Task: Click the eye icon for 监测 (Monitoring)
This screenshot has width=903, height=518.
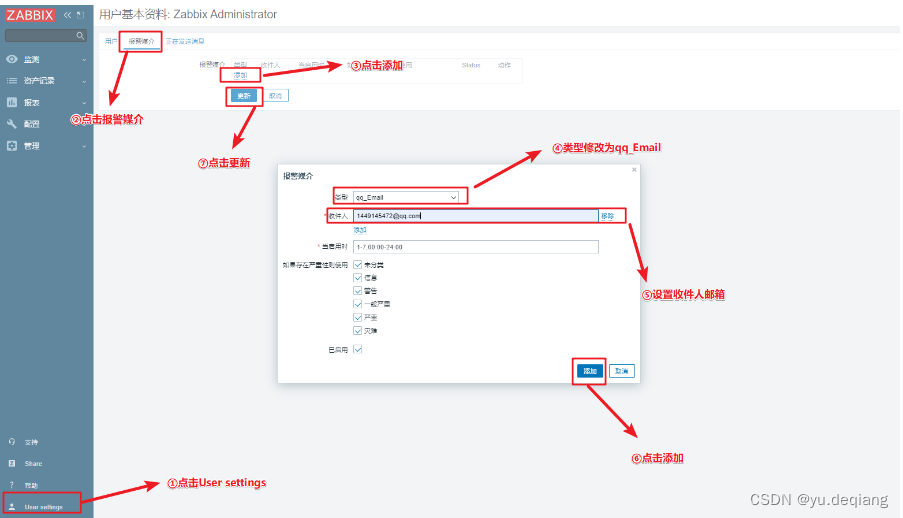Action: pos(12,59)
